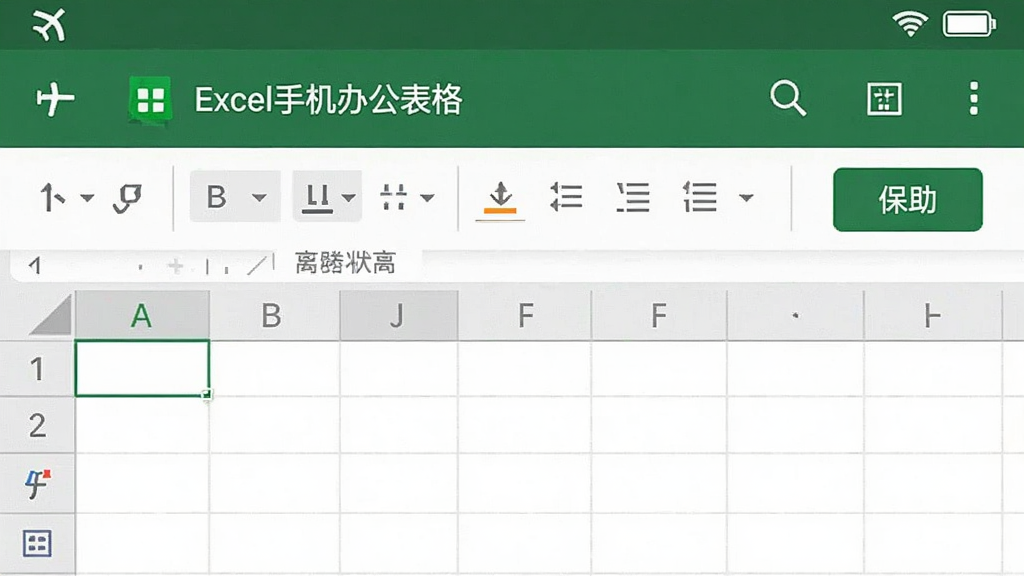Viewport: 1024px width, 576px height.
Task: Toggle bold formatting with B button
Action: pos(217,197)
